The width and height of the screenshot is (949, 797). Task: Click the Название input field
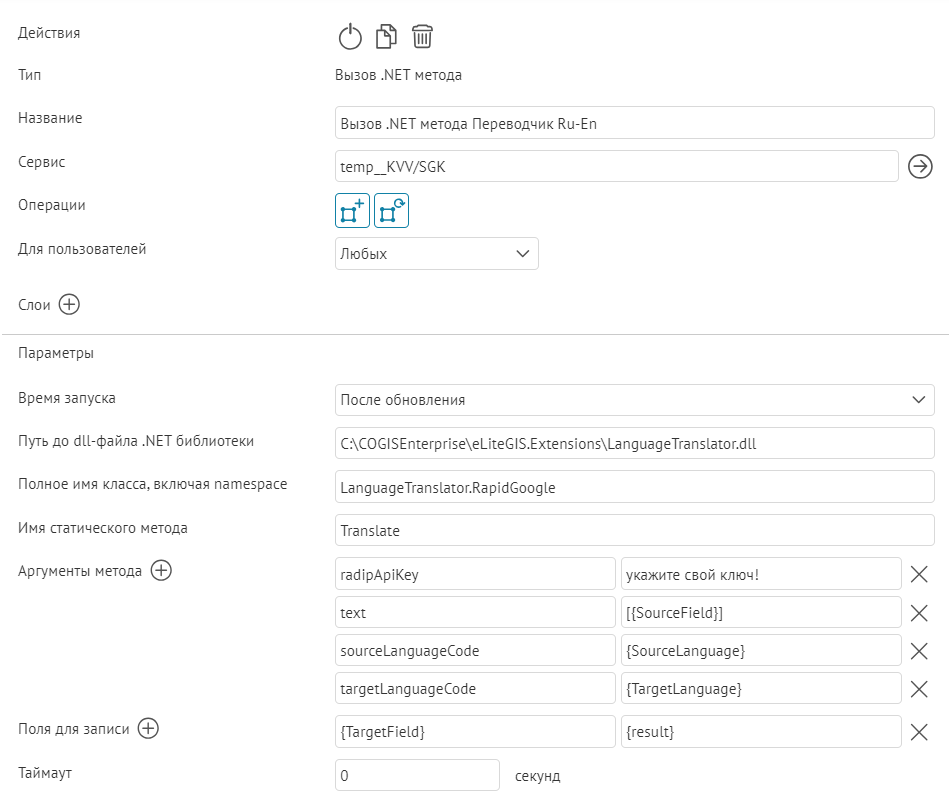(x=634, y=123)
